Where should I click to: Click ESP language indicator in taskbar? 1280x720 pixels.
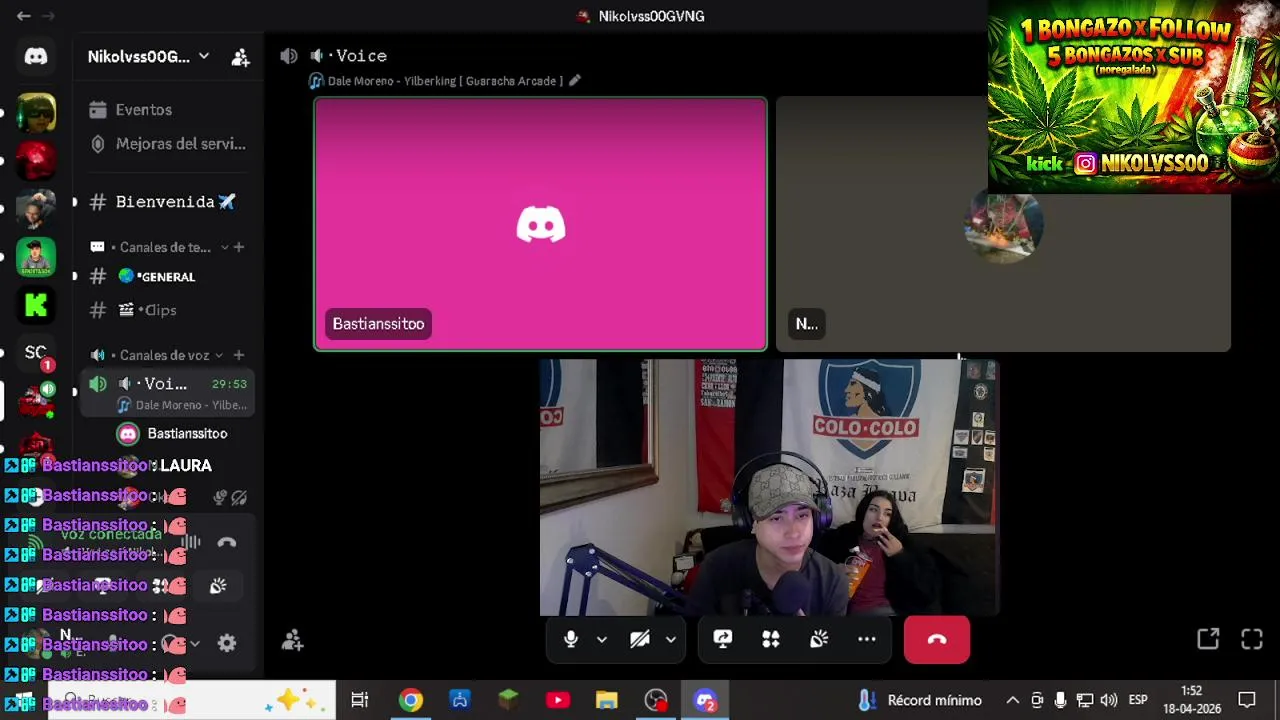(x=1138, y=700)
